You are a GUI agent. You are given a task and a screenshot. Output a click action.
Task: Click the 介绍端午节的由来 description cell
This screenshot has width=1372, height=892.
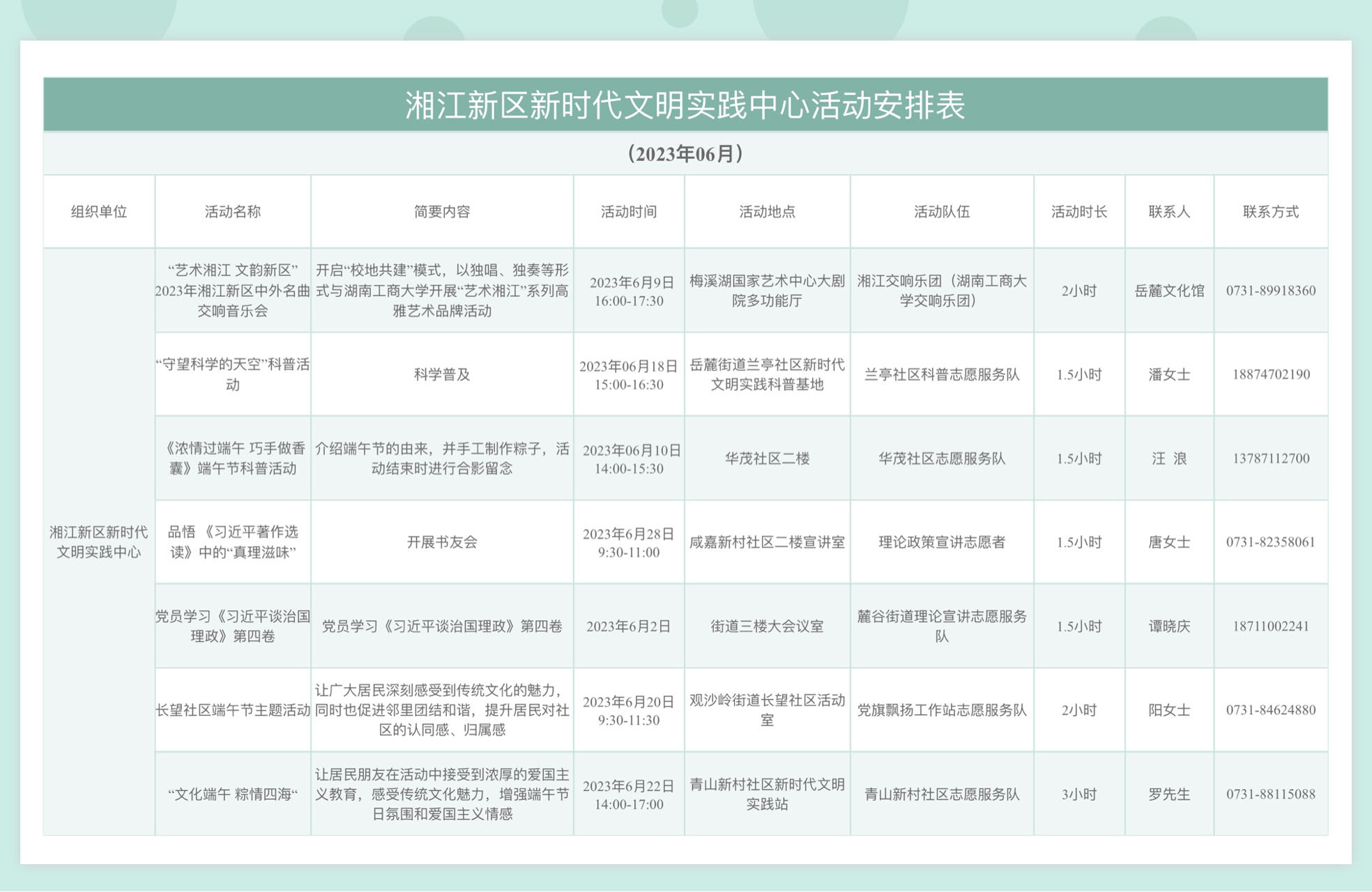(x=442, y=459)
